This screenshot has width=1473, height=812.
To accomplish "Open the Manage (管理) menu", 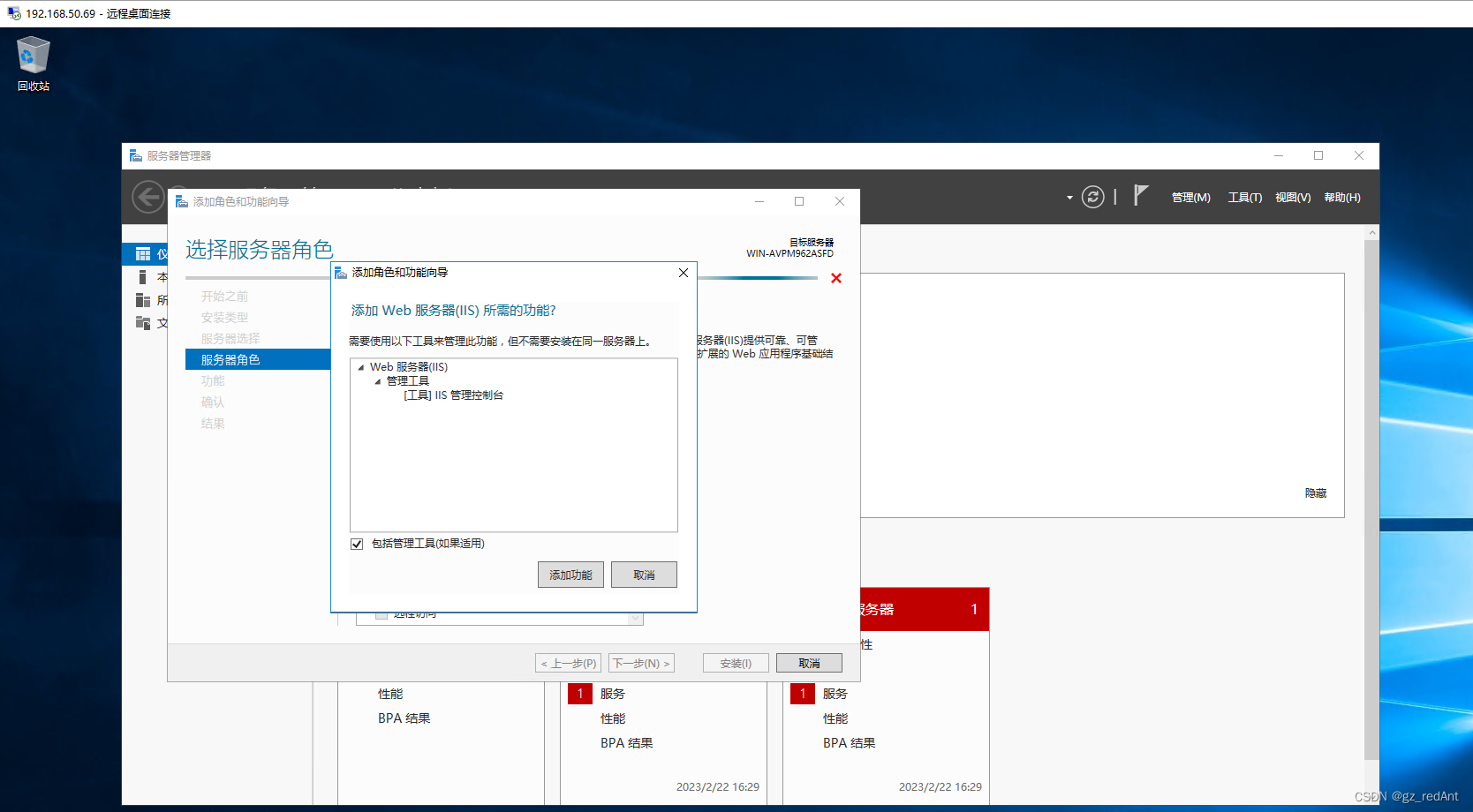I will (x=1191, y=198).
